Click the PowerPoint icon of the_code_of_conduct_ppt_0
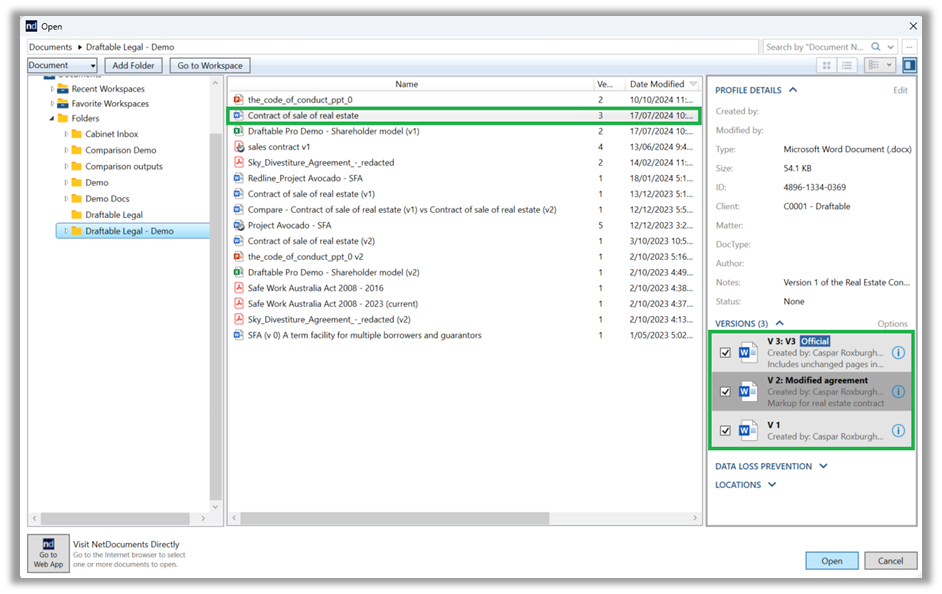942x594 pixels. pos(239,100)
